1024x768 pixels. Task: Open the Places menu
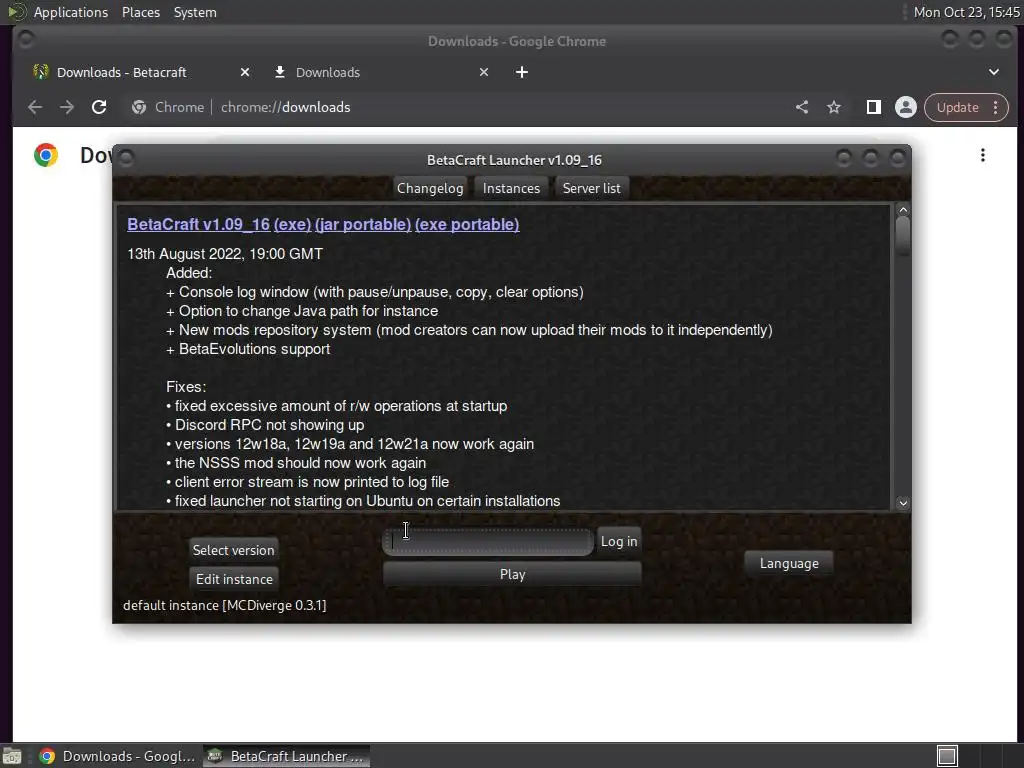click(140, 12)
